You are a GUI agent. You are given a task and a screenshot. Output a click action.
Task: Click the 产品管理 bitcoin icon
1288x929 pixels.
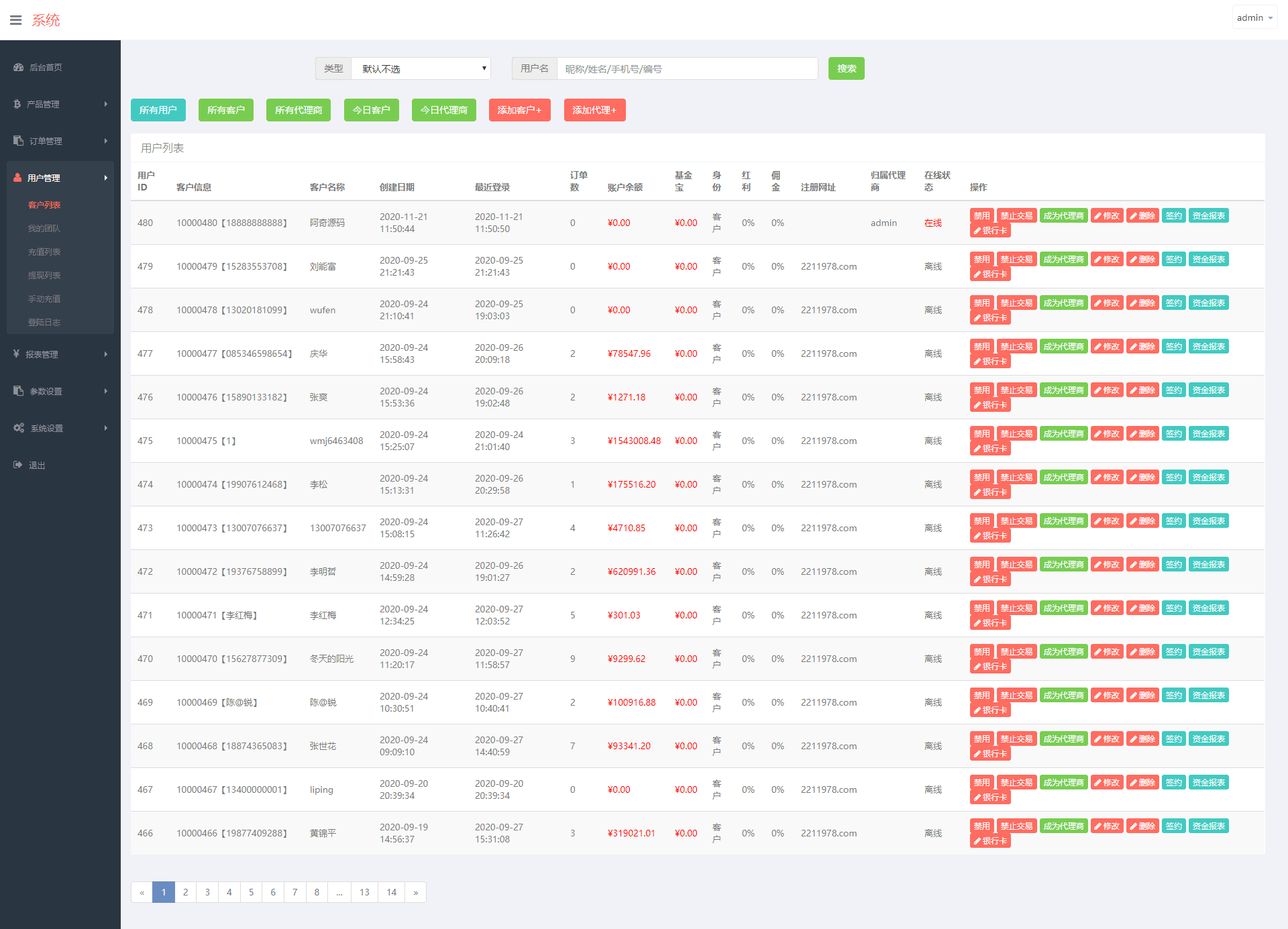17,104
